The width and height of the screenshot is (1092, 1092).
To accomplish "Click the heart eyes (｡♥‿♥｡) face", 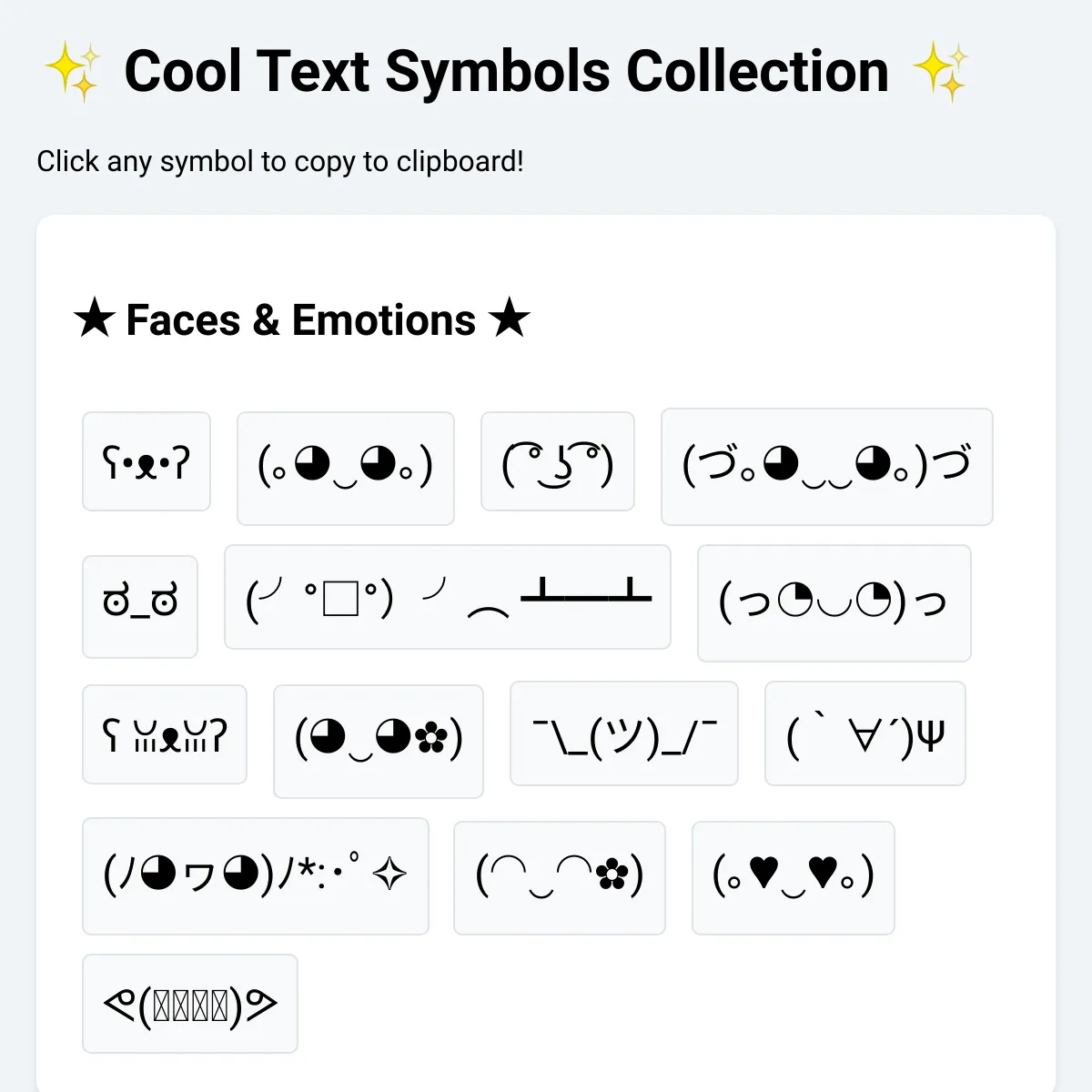I will click(794, 878).
